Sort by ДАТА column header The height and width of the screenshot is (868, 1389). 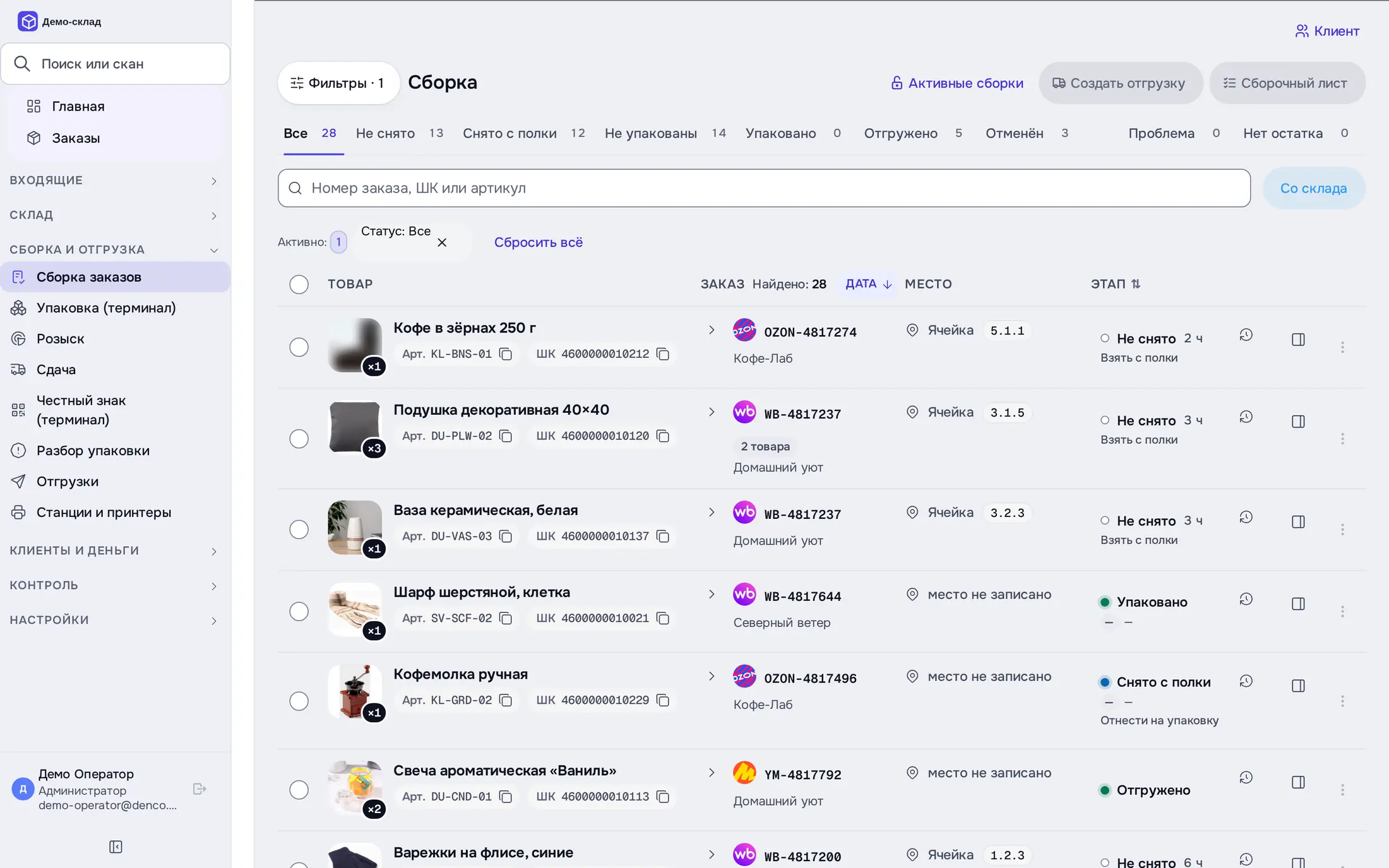[x=868, y=284]
